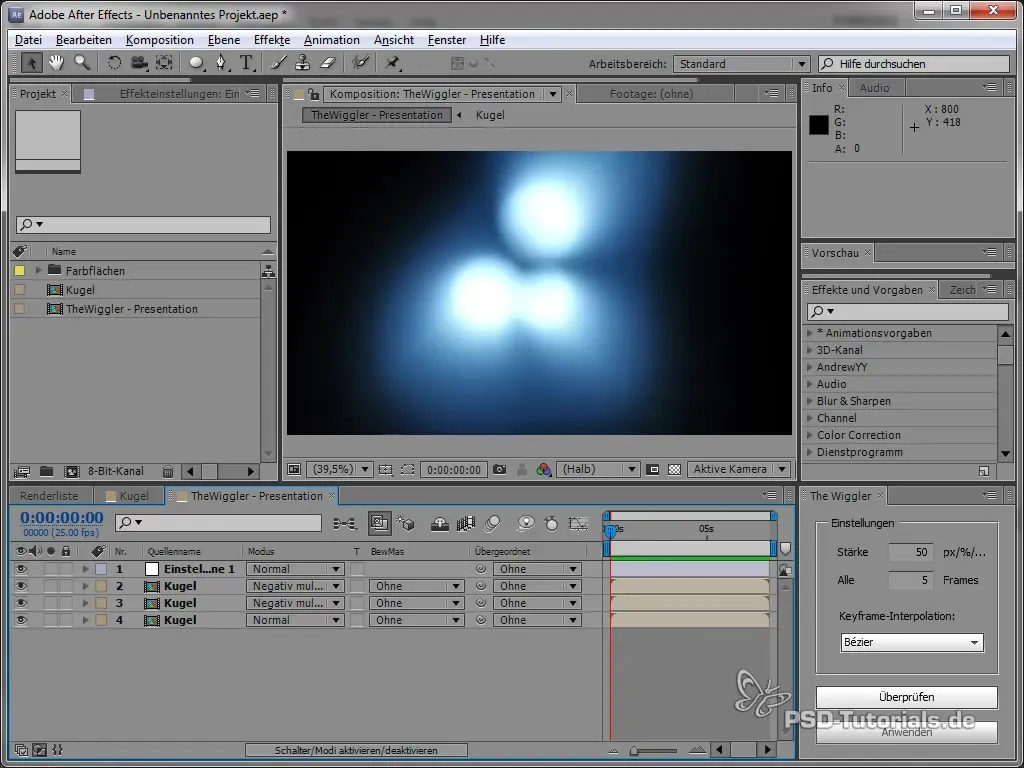
Task: Open the magnification 39,5% dropdown
Action: point(340,469)
